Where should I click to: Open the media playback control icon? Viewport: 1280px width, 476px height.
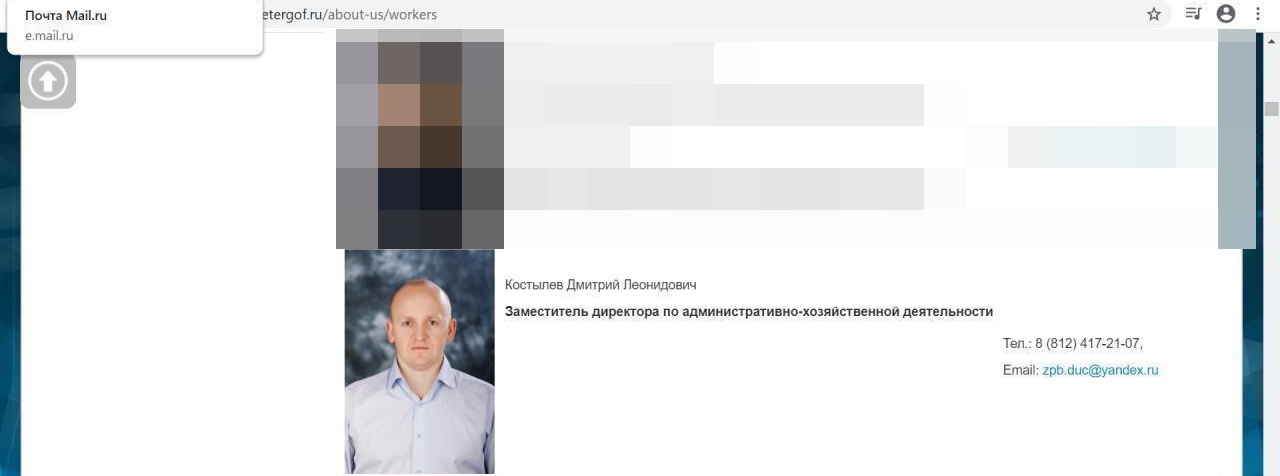coord(1193,14)
